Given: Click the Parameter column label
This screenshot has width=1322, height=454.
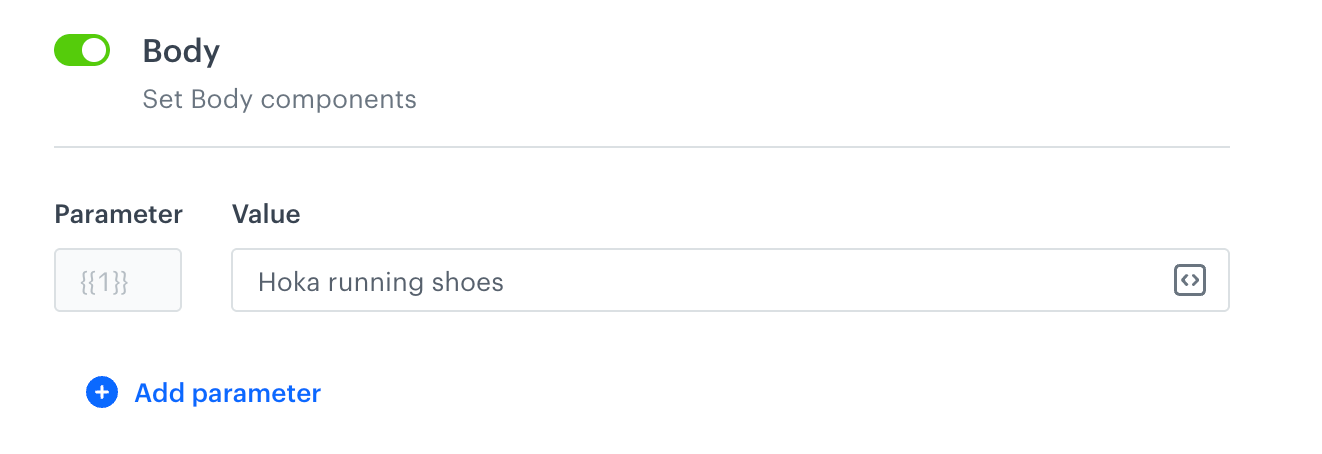Looking at the screenshot, I should click(118, 214).
